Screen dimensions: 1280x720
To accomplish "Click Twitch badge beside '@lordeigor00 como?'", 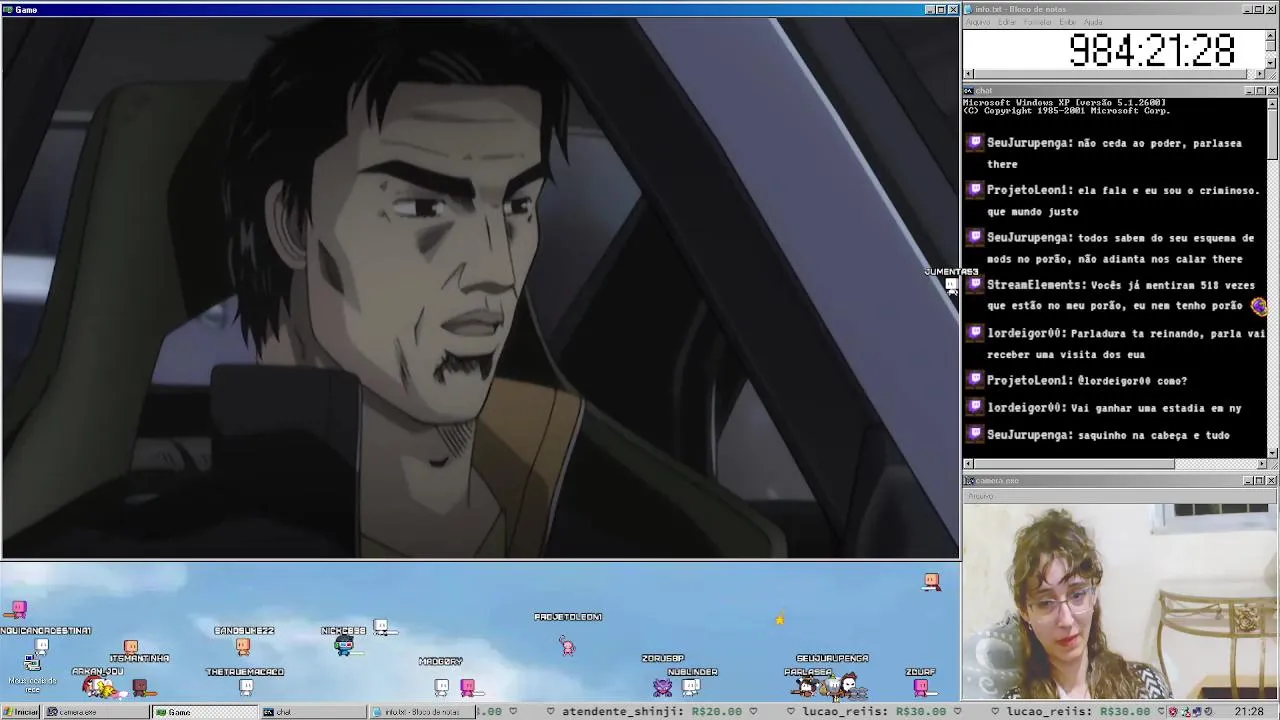I will pyautogui.click(x=975, y=380).
